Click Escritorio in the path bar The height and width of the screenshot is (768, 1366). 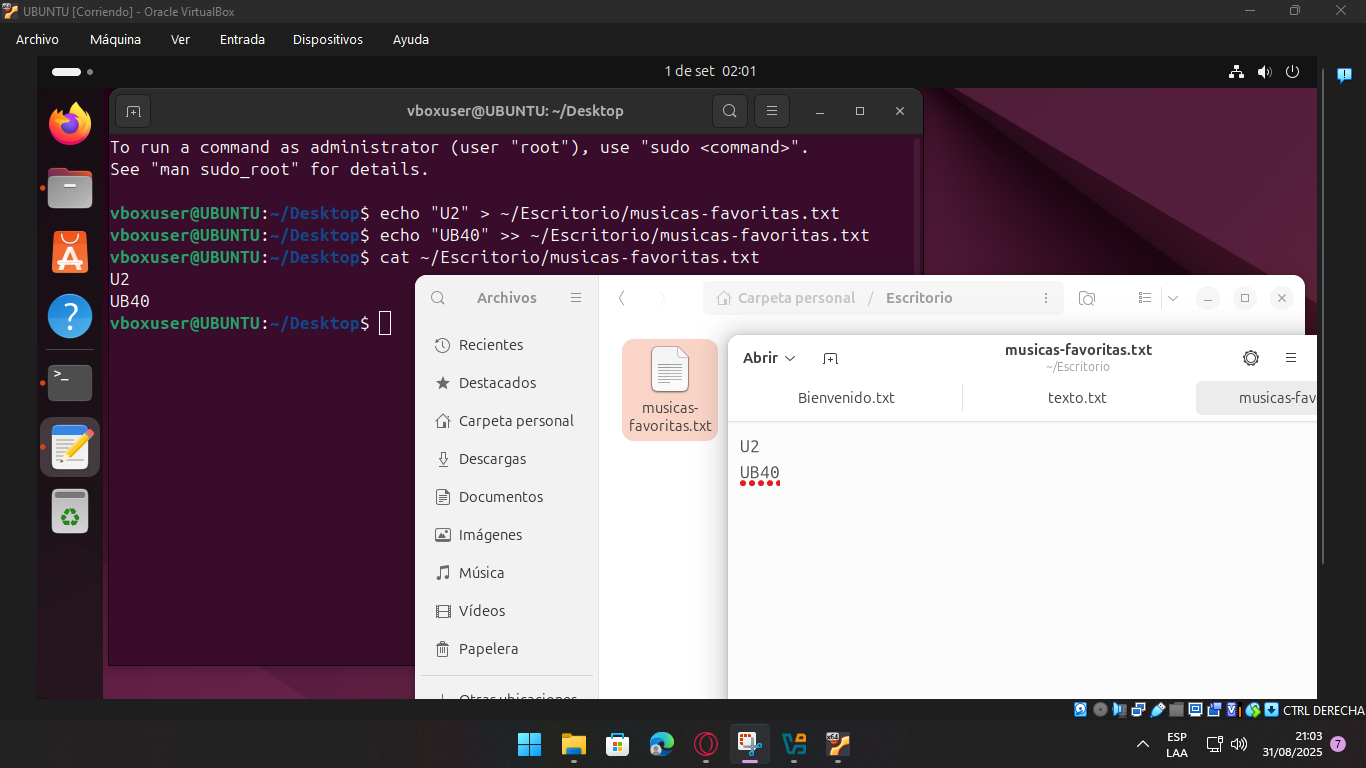pos(919,298)
